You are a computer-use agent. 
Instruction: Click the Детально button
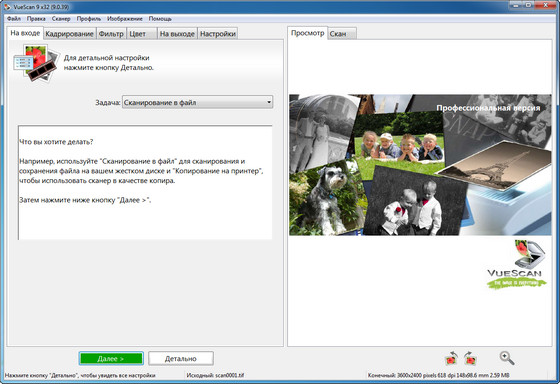[181, 358]
